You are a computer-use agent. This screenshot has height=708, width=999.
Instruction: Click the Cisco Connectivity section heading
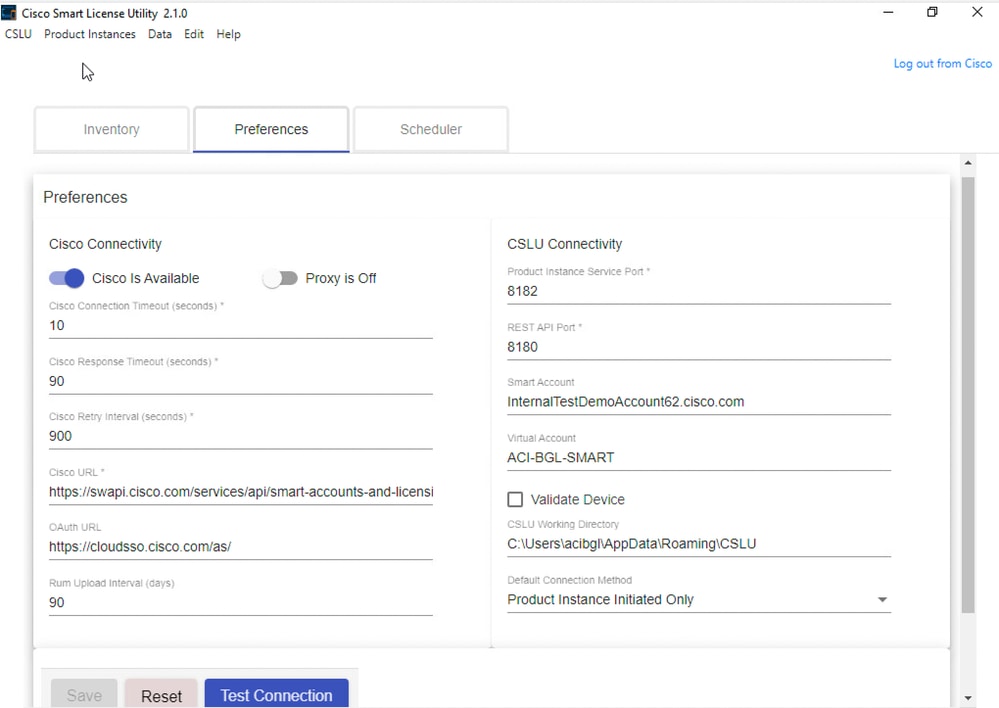pyautogui.click(x=105, y=244)
